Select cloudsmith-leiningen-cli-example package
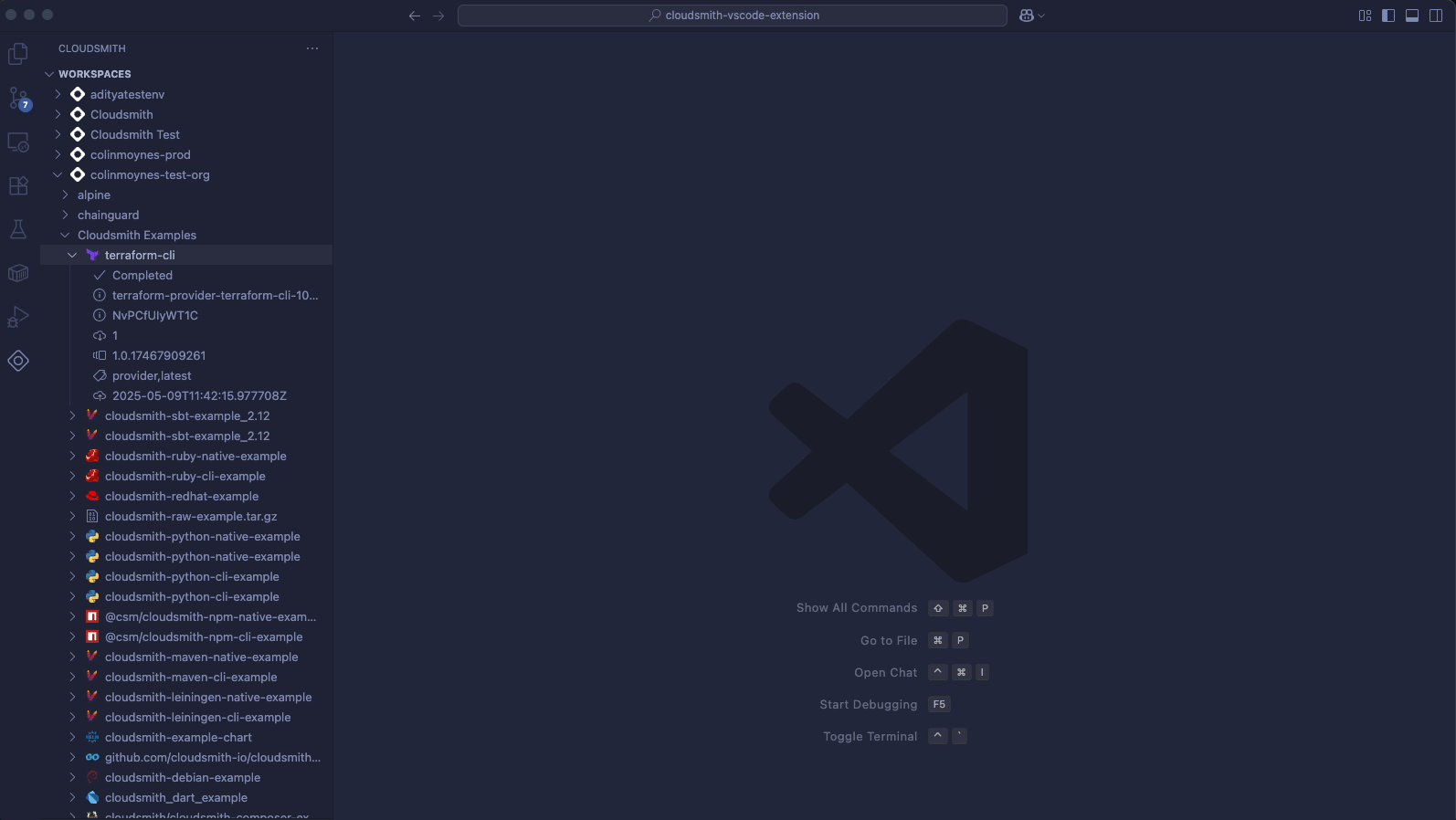The width and height of the screenshot is (1456, 820). coord(186,717)
